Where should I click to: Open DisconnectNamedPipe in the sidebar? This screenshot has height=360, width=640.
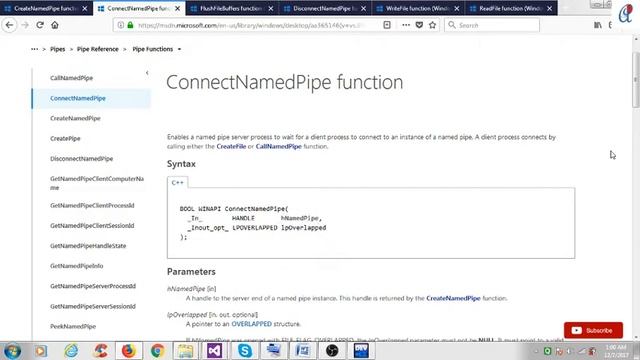(81, 159)
